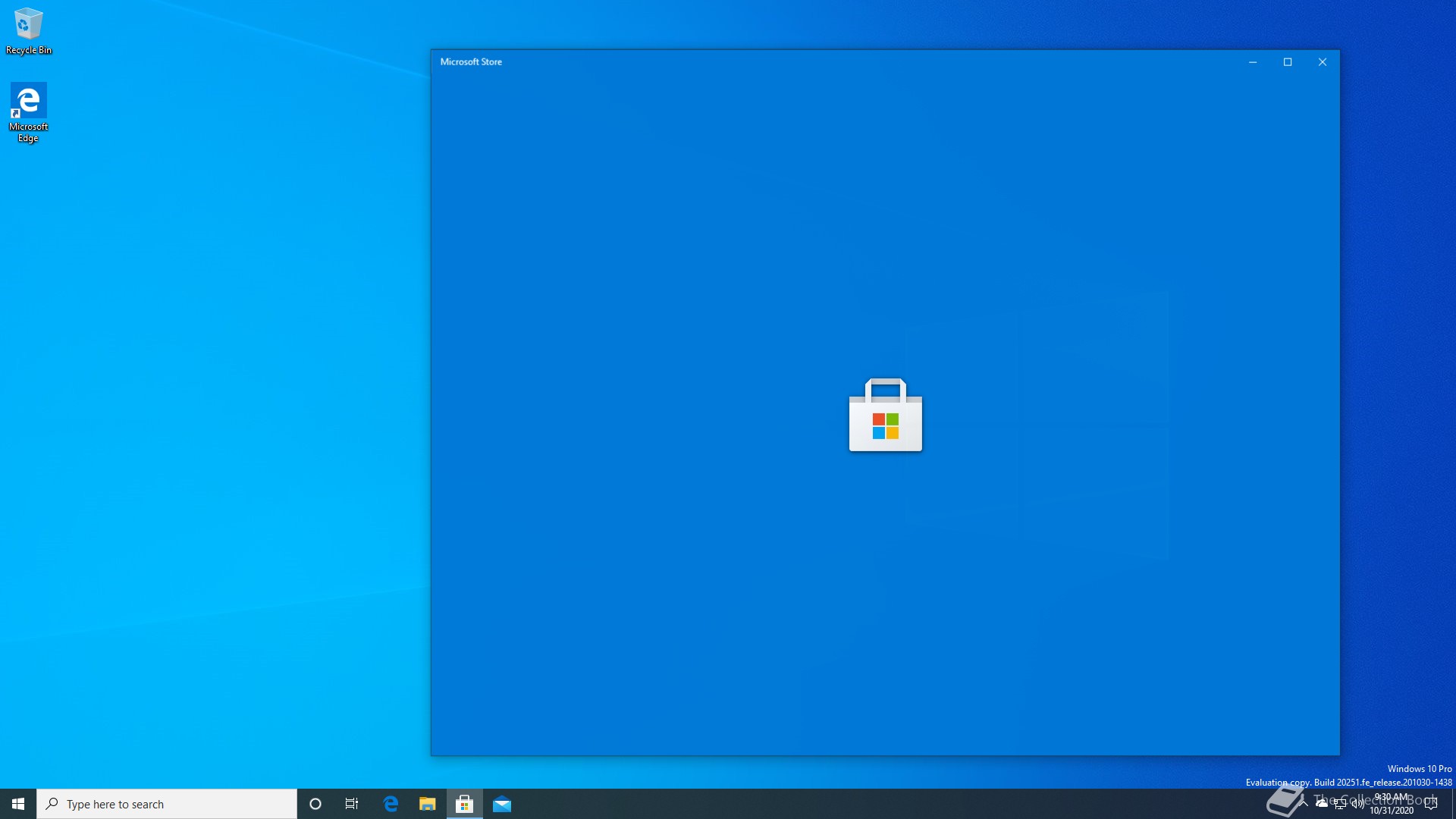The width and height of the screenshot is (1456, 819).
Task: Open File Explorer from the taskbar
Action: [428, 804]
